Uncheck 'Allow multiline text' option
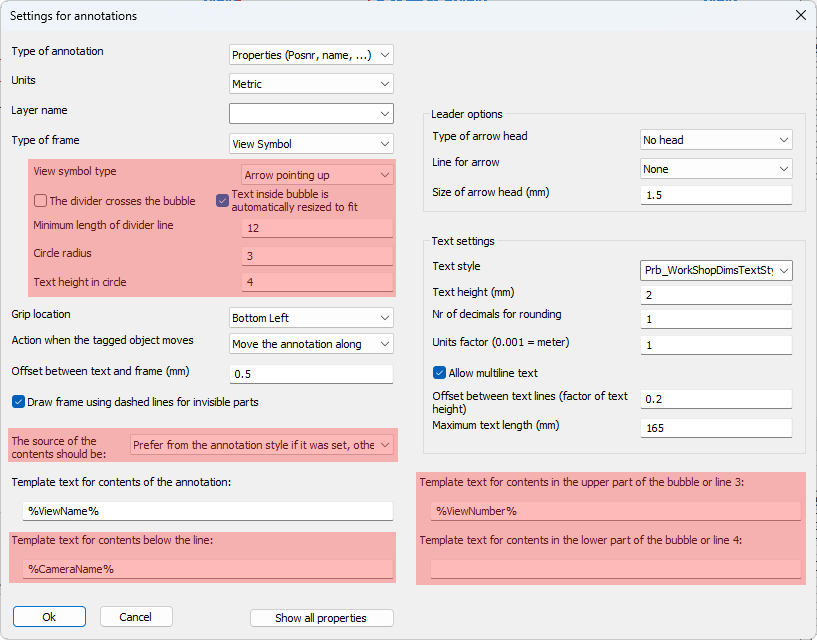Viewport: 817px width, 640px height. point(439,373)
